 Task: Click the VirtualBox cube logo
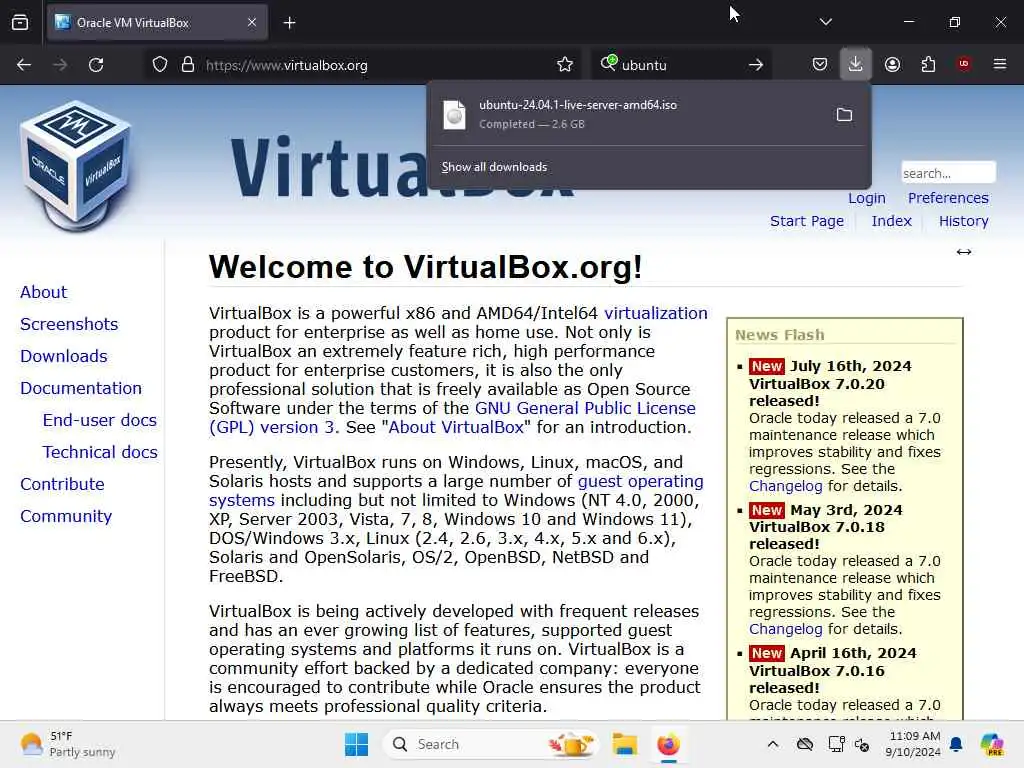pyautogui.click(x=76, y=167)
